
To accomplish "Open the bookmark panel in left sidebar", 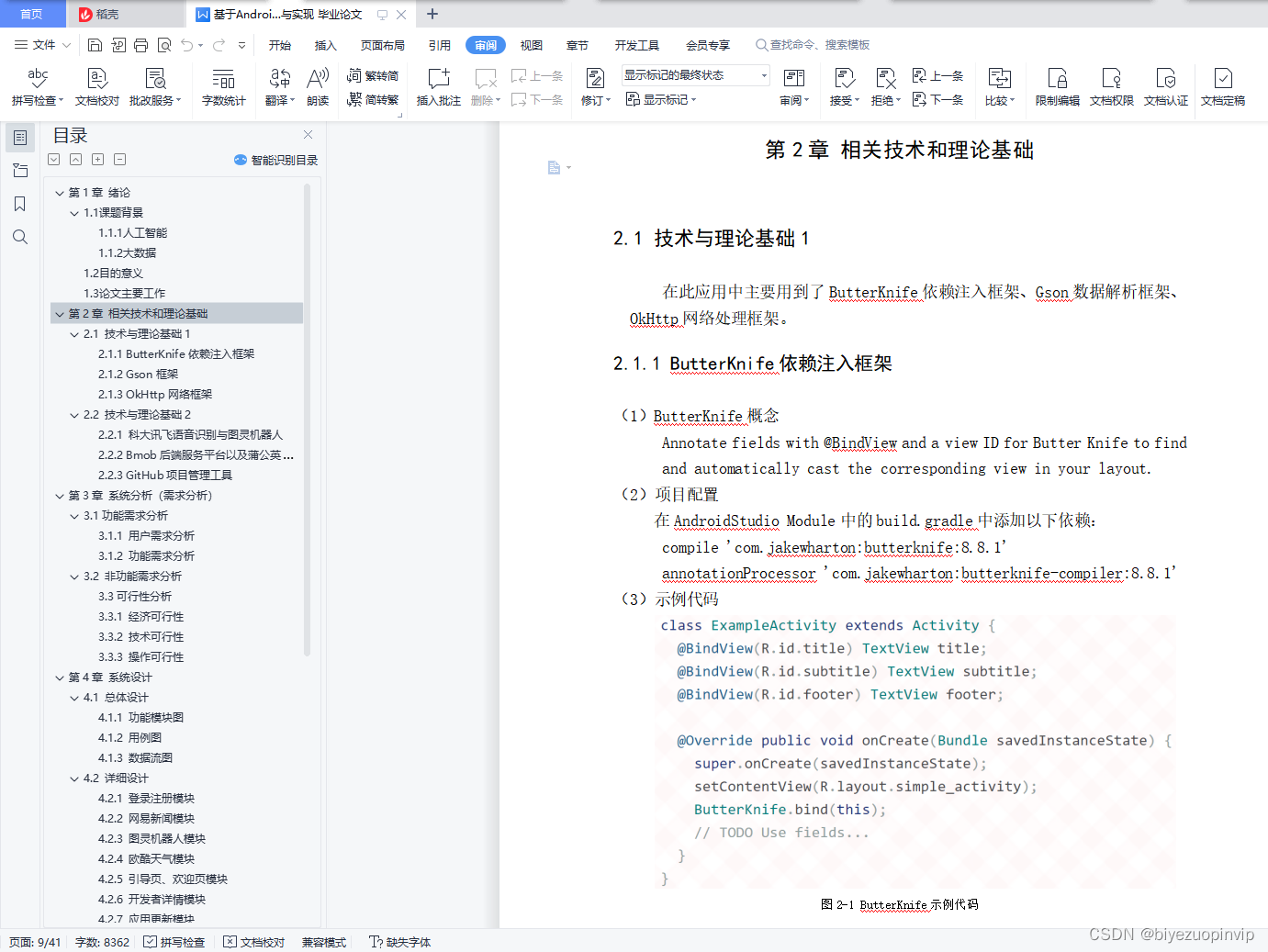I will [x=20, y=204].
